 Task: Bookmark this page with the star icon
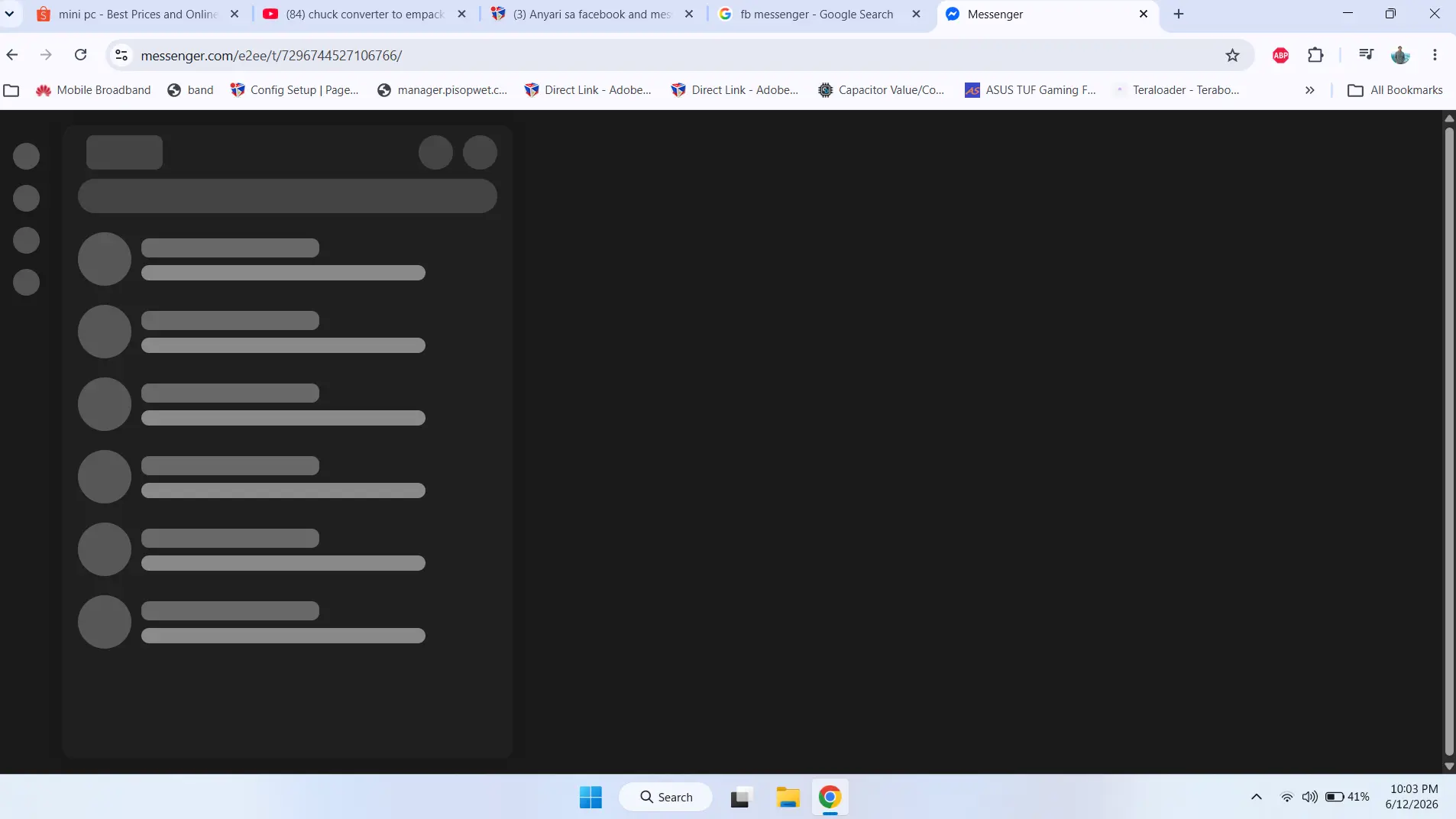(x=1232, y=55)
